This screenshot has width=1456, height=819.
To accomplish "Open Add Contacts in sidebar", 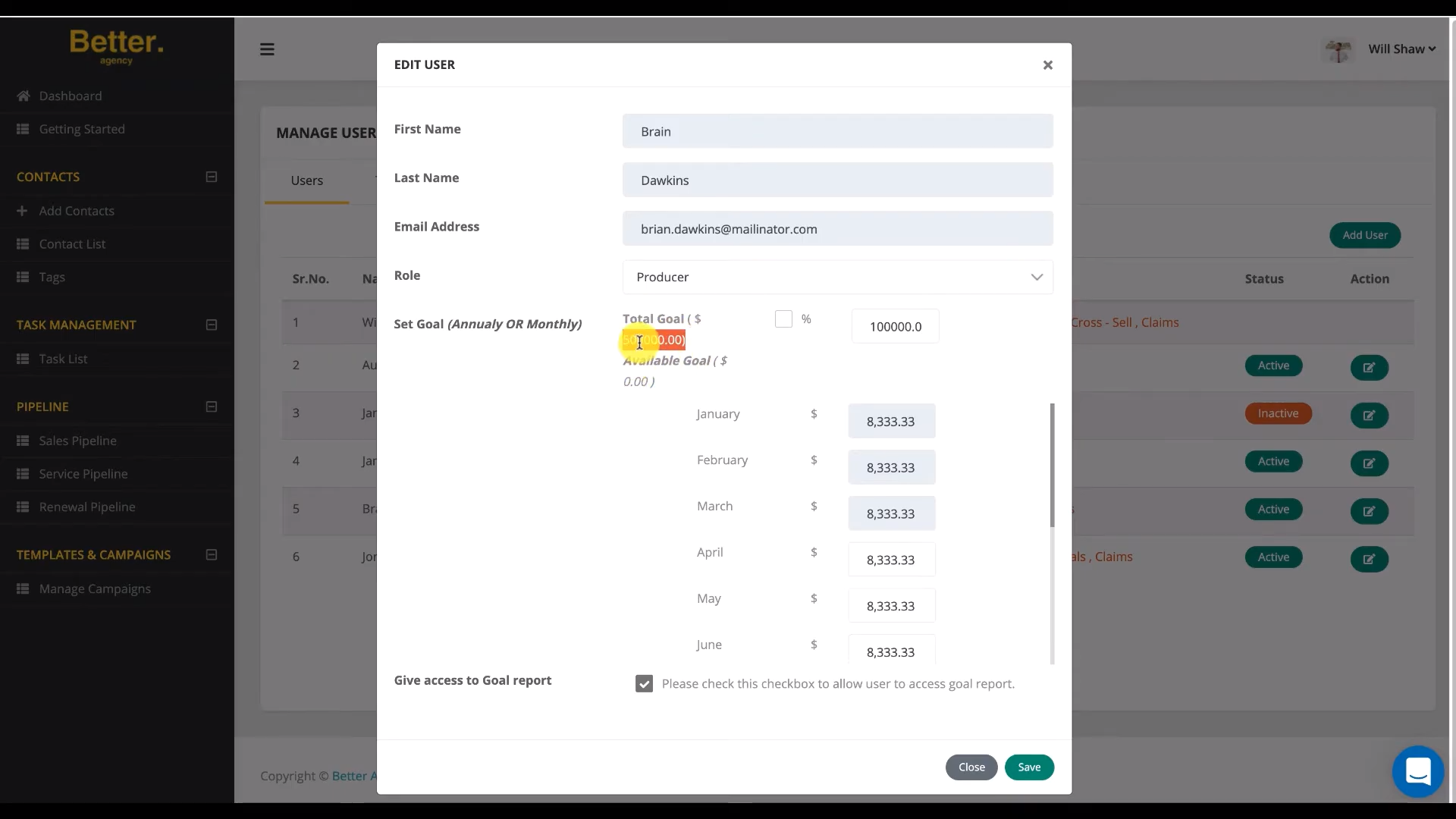I will (x=77, y=211).
